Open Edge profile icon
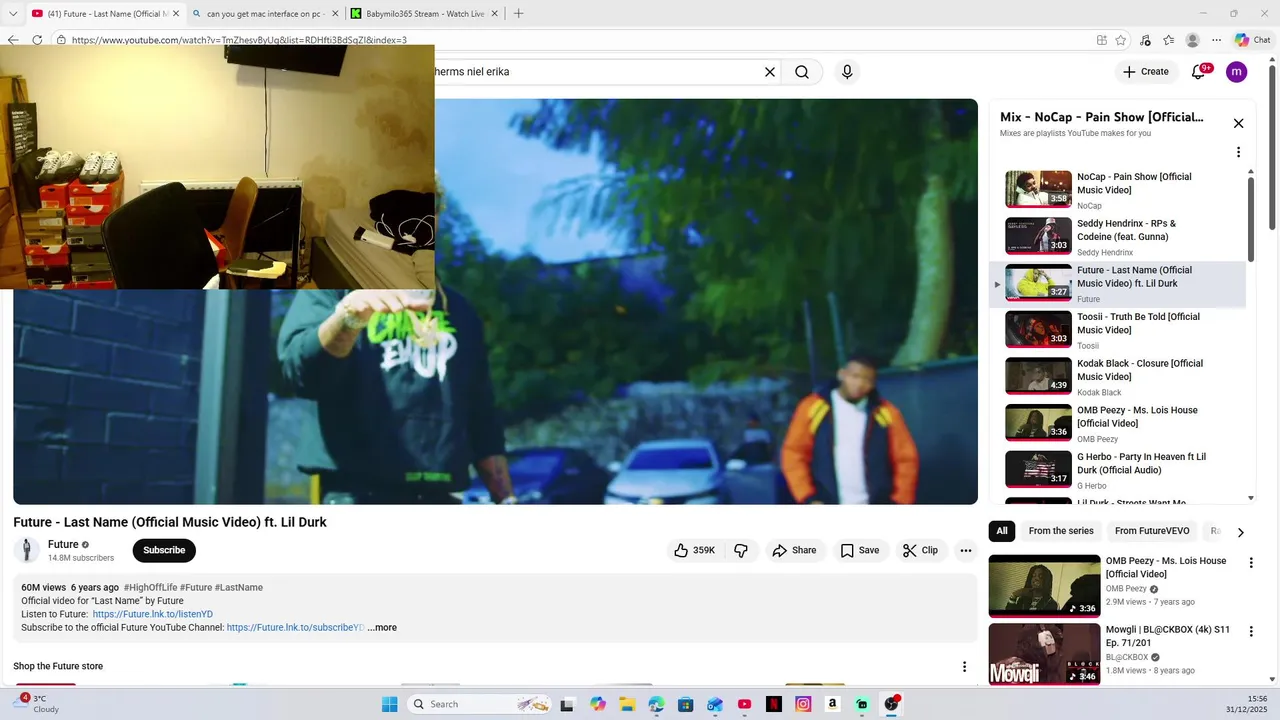This screenshot has height=720, width=1280. (1192, 40)
